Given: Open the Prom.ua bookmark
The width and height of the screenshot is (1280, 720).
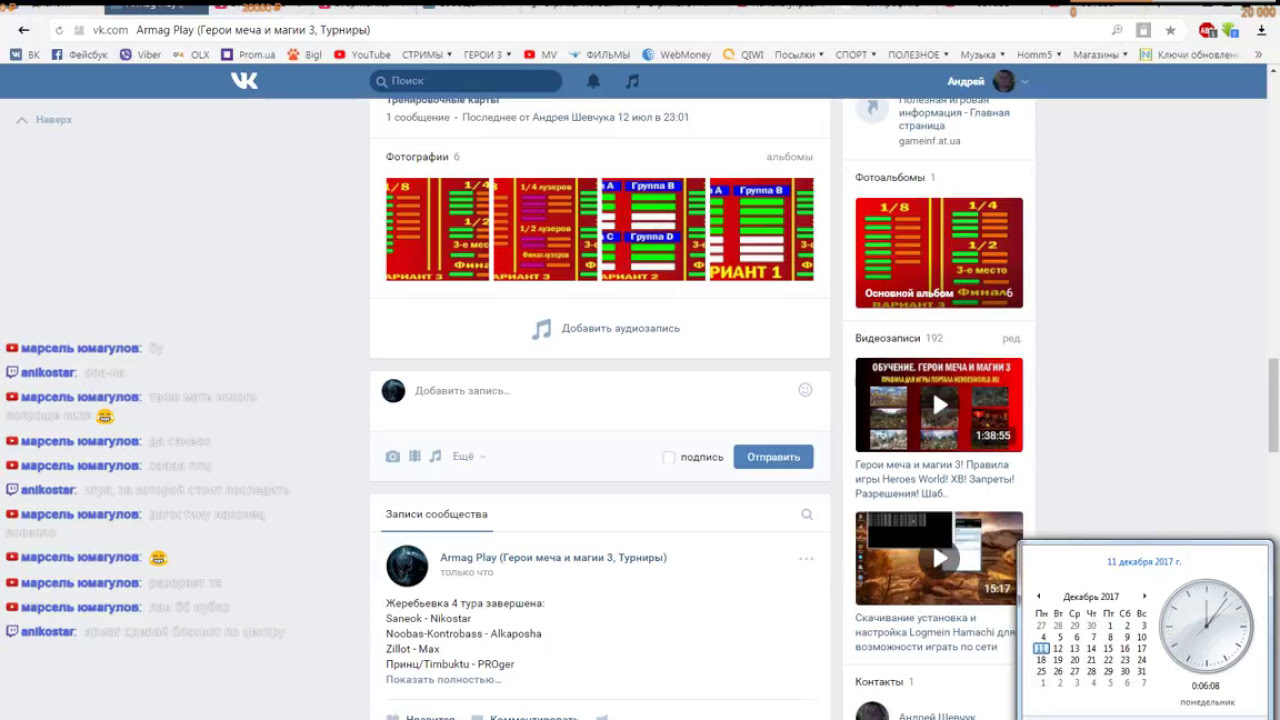Looking at the screenshot, I should (248, 55).
